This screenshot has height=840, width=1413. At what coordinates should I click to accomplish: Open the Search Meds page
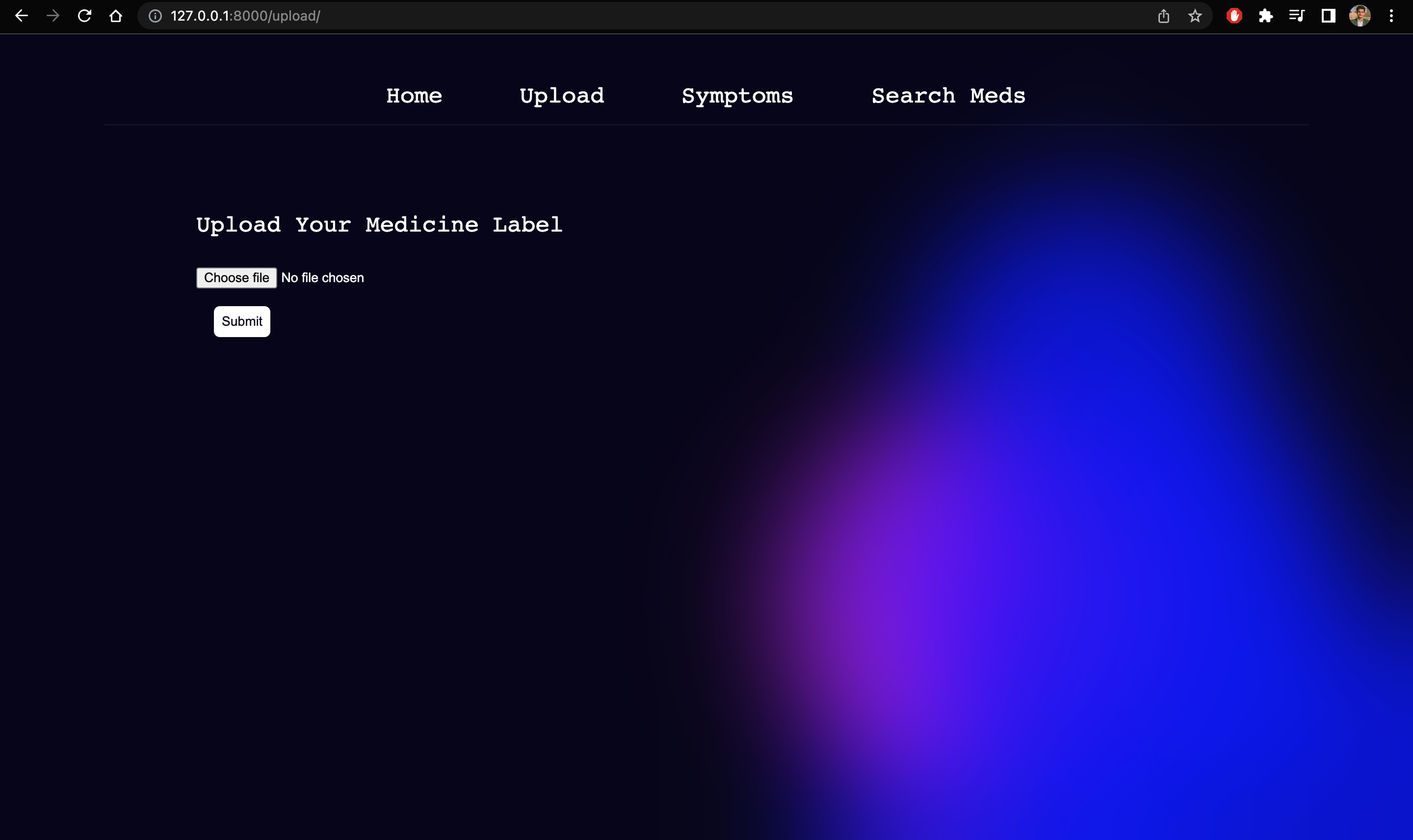tap(948, 96)
